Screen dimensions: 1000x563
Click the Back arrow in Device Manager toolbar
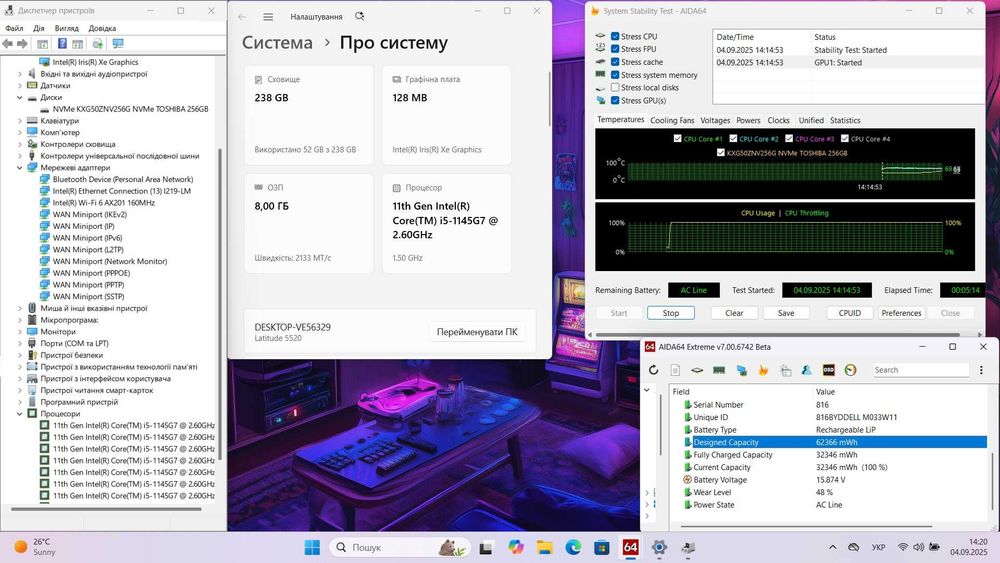pos(8,43)
